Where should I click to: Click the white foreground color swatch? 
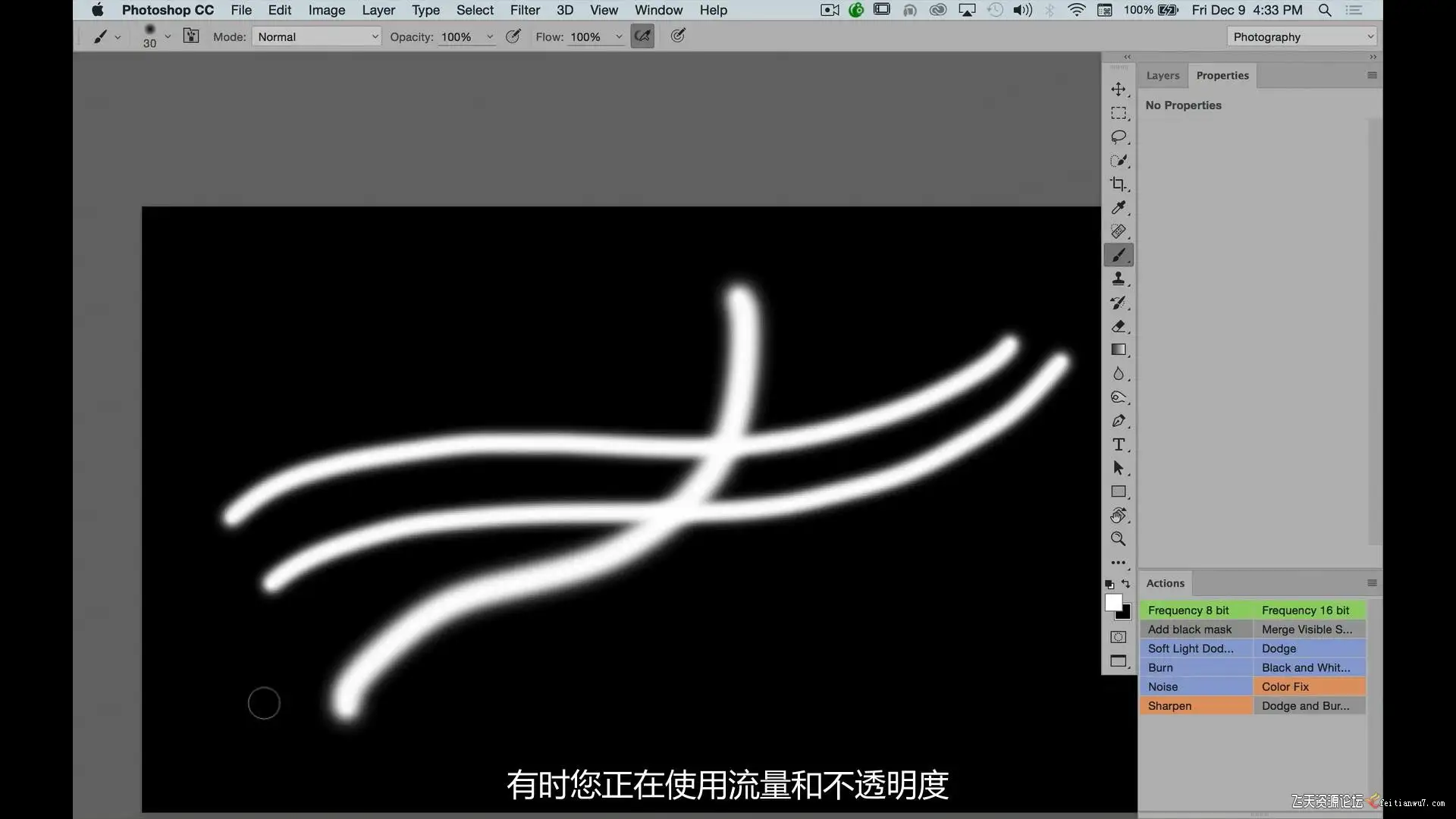(x=1112, y=603)
